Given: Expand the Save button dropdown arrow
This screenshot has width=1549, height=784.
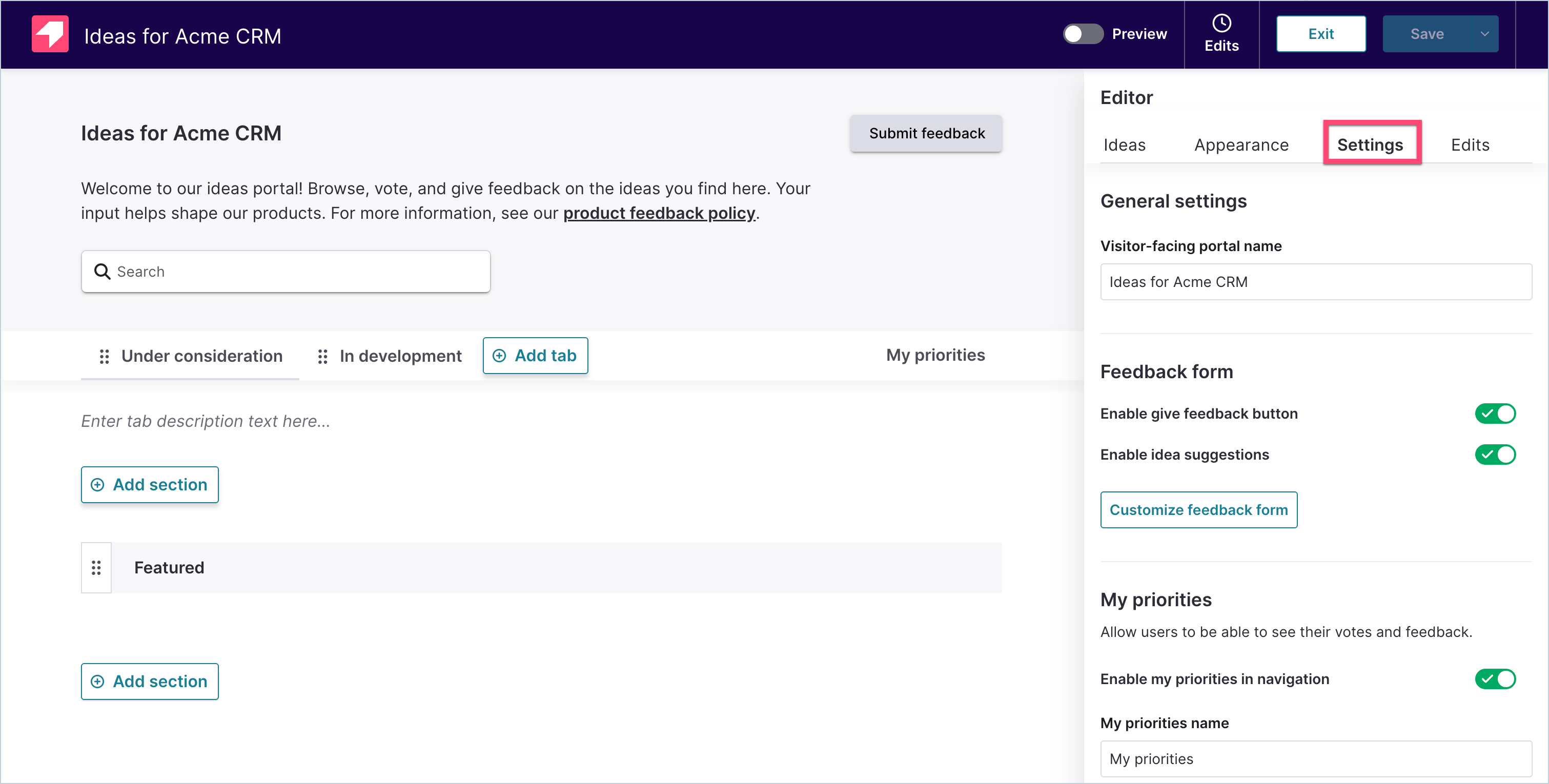Looking at the screenshot, I should coord(1484,34).
